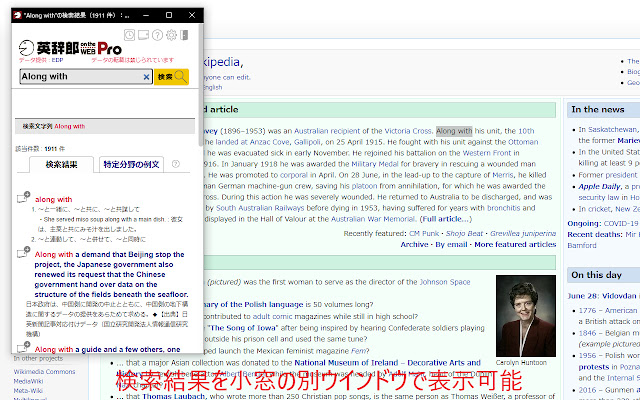Open the Victoria Cross link
Screen dimensions: 640x400
click(x=401, y=131)
